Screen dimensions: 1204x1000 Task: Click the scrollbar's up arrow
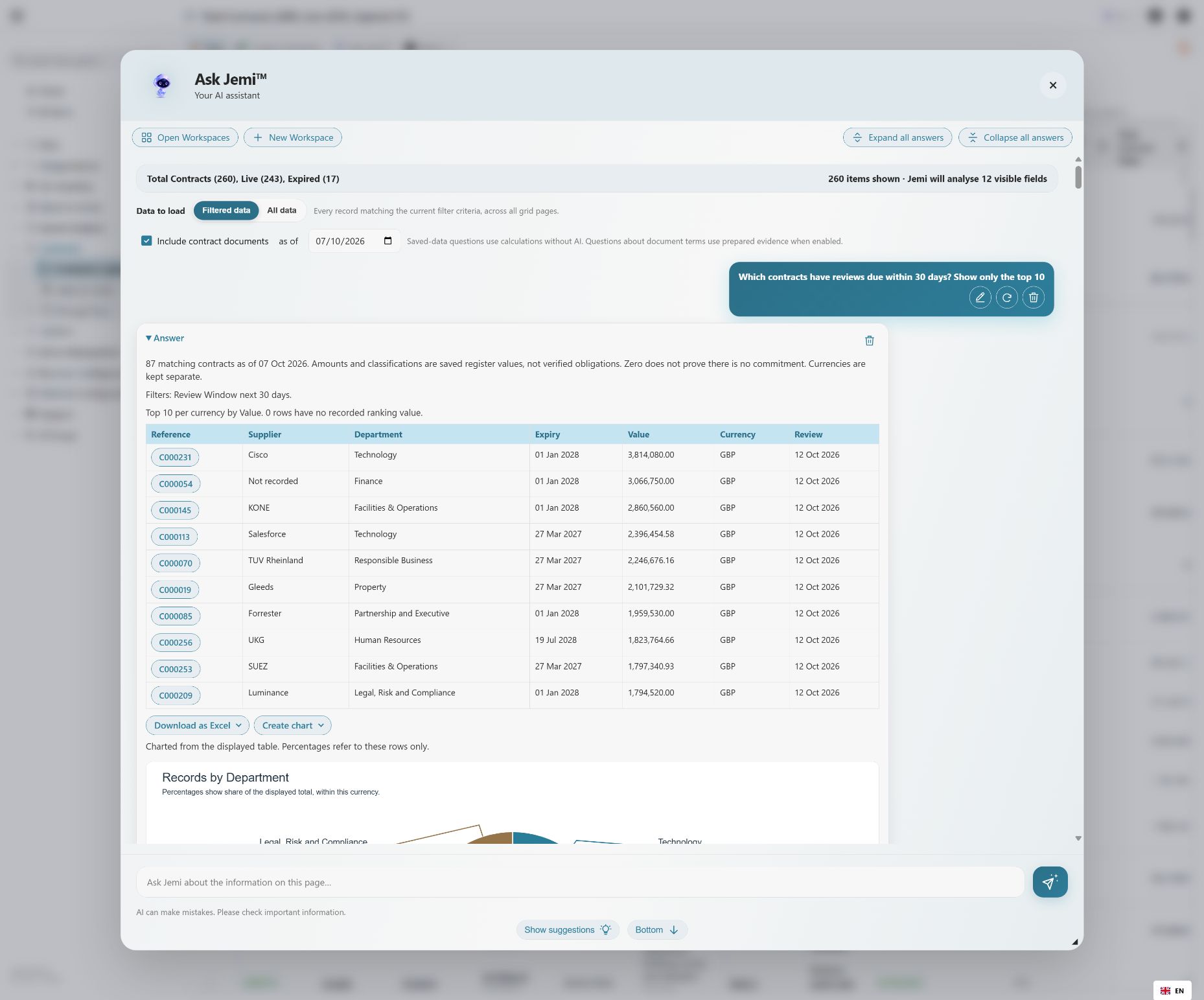(1078, 159)
